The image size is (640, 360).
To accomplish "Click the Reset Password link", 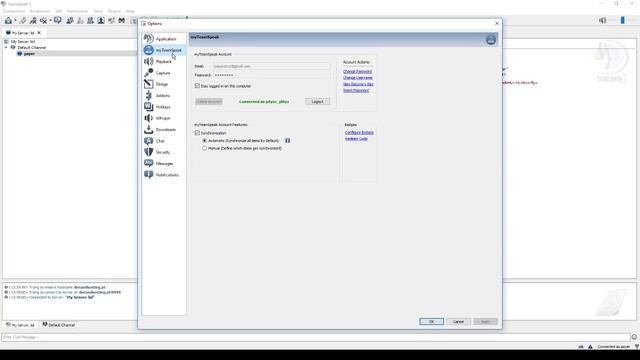I will click(356, 90).
